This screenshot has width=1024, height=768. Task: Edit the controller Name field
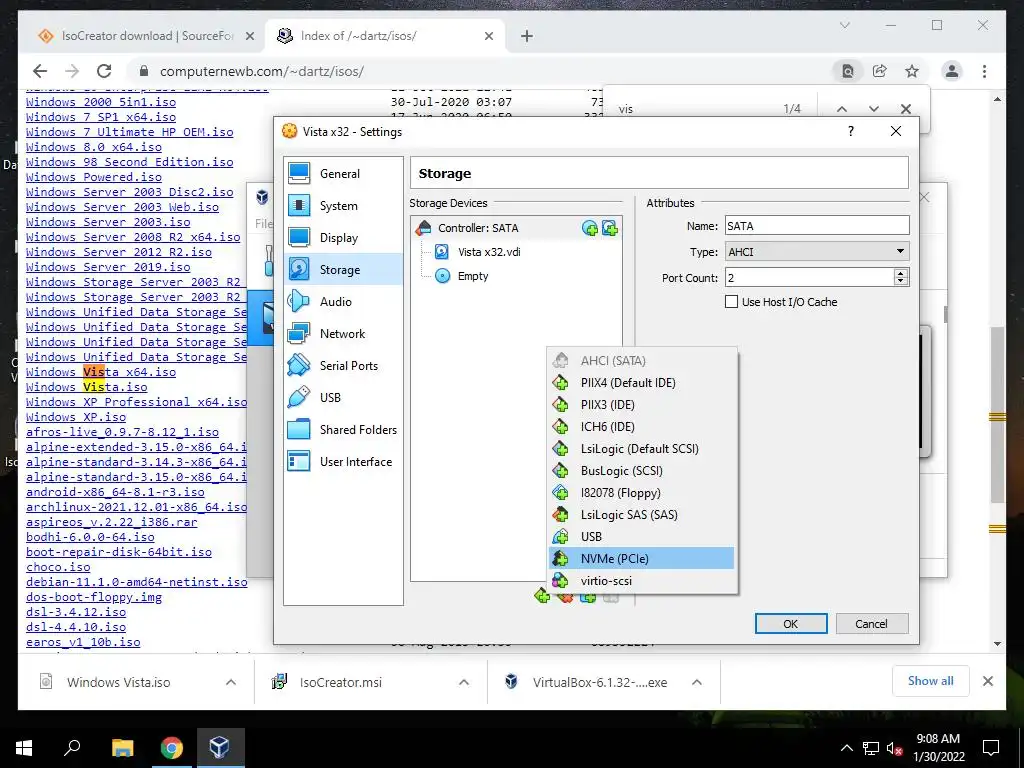click(x=817, y=226)
